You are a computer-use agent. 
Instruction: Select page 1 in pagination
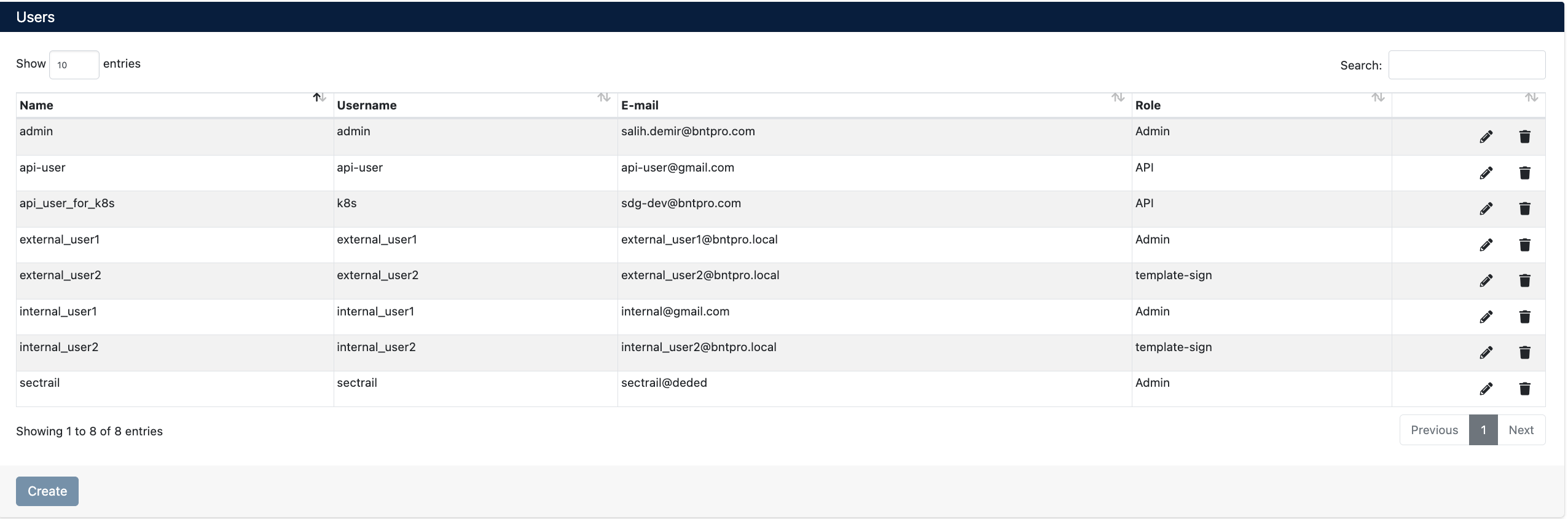tap(1483, 430)
